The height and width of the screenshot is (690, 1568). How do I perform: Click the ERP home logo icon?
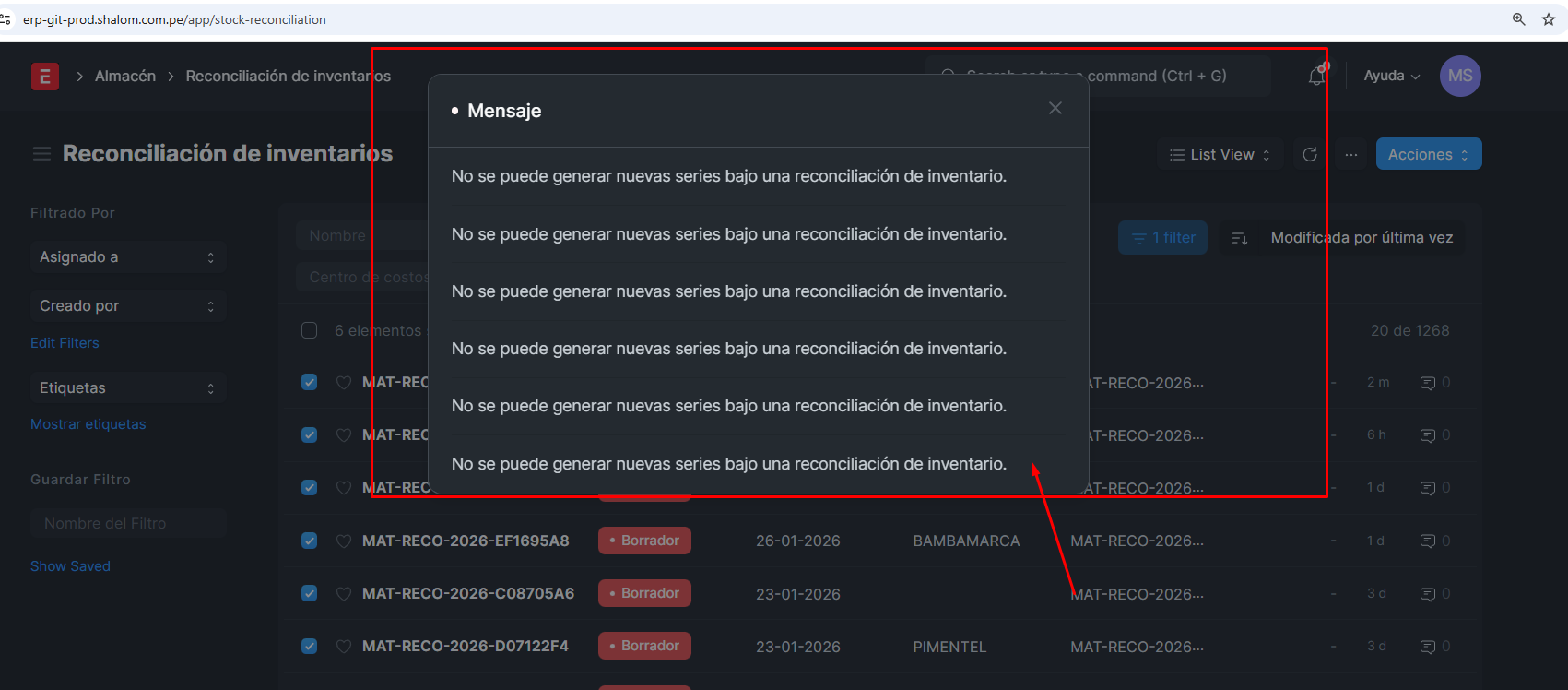click(x=44, y=77)
